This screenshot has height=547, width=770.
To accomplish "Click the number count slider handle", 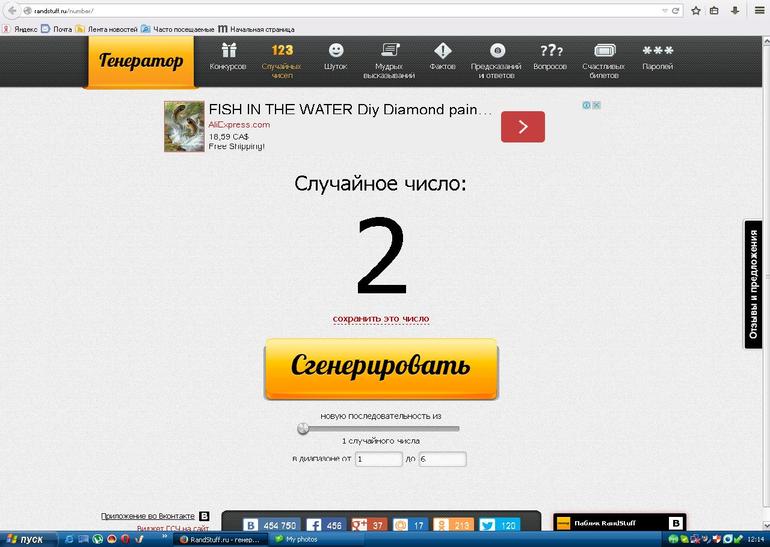I will coord(303,429).
